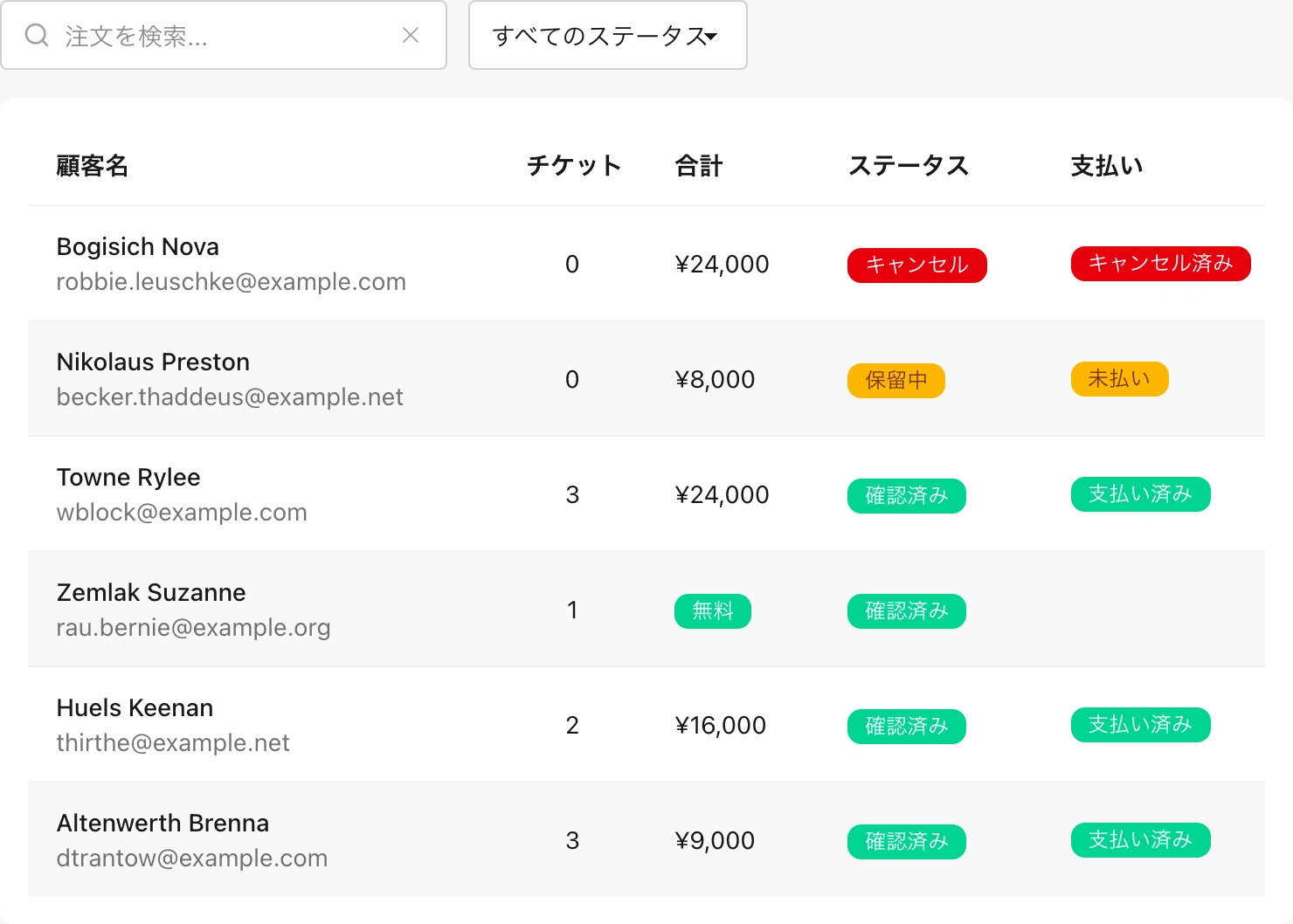Viewport: 1293px width, 924px height.
Task: Click Altenwerth Brenna's 確認済み status badge
Action: (x=907, y=842)
